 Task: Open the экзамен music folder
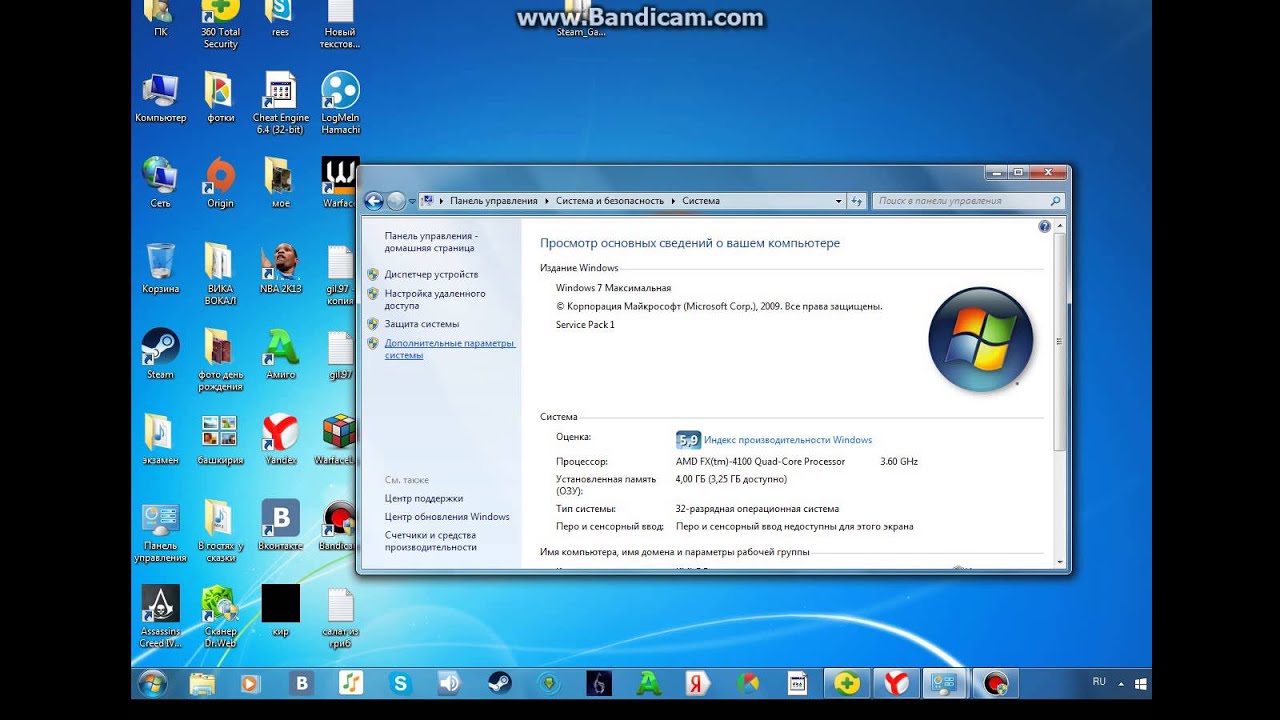click(x=160, y=441)
